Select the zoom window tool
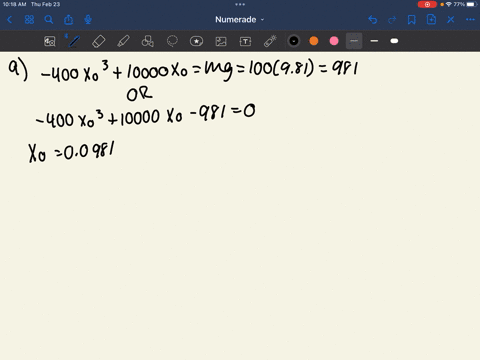Viewport: 480px width, 360px height. click(50, 41)
